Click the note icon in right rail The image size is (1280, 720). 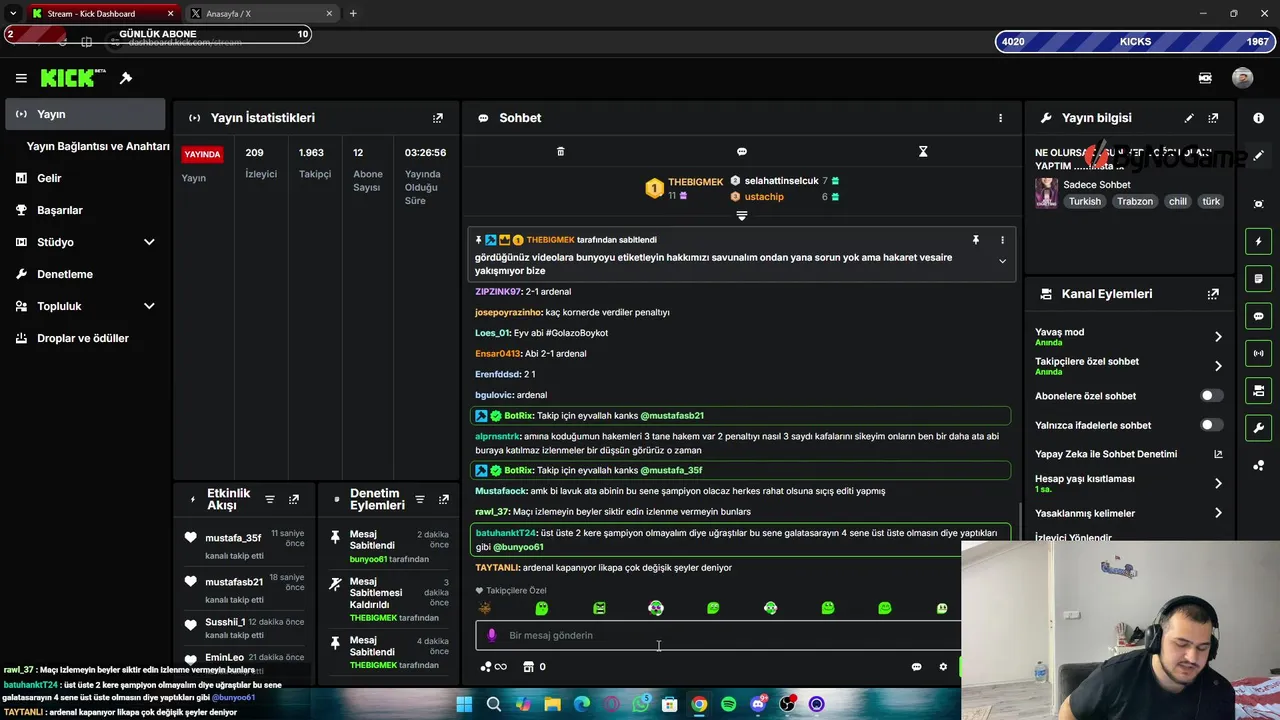point(1258,278)
